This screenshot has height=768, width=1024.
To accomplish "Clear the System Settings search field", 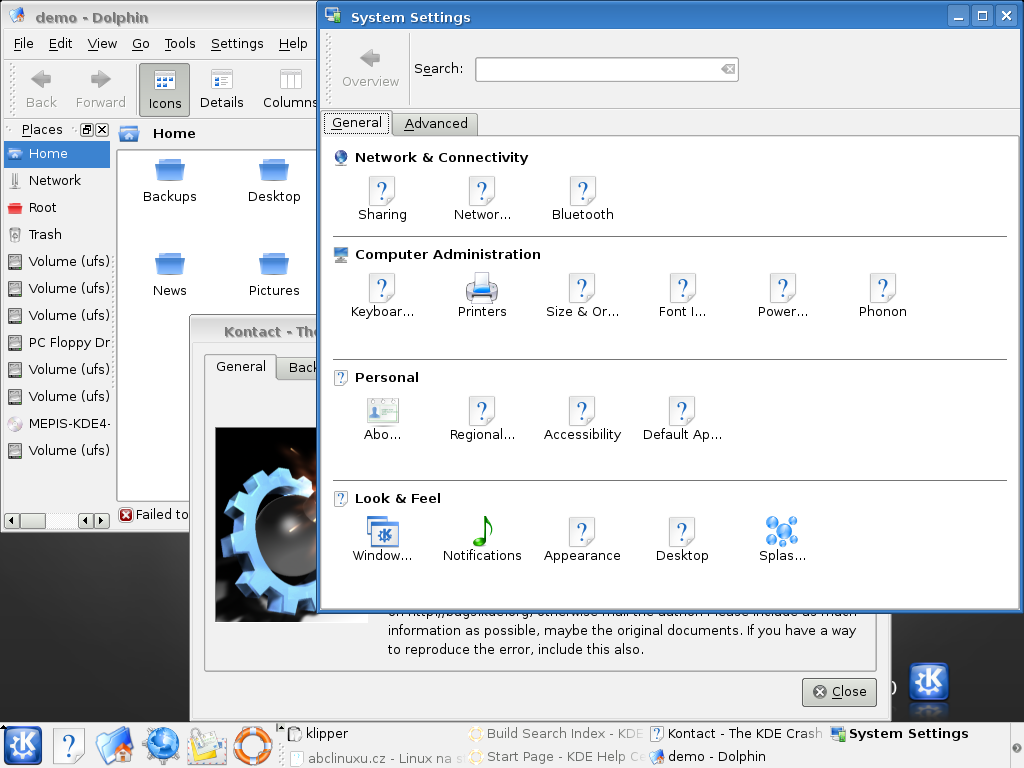I will 728,69.
